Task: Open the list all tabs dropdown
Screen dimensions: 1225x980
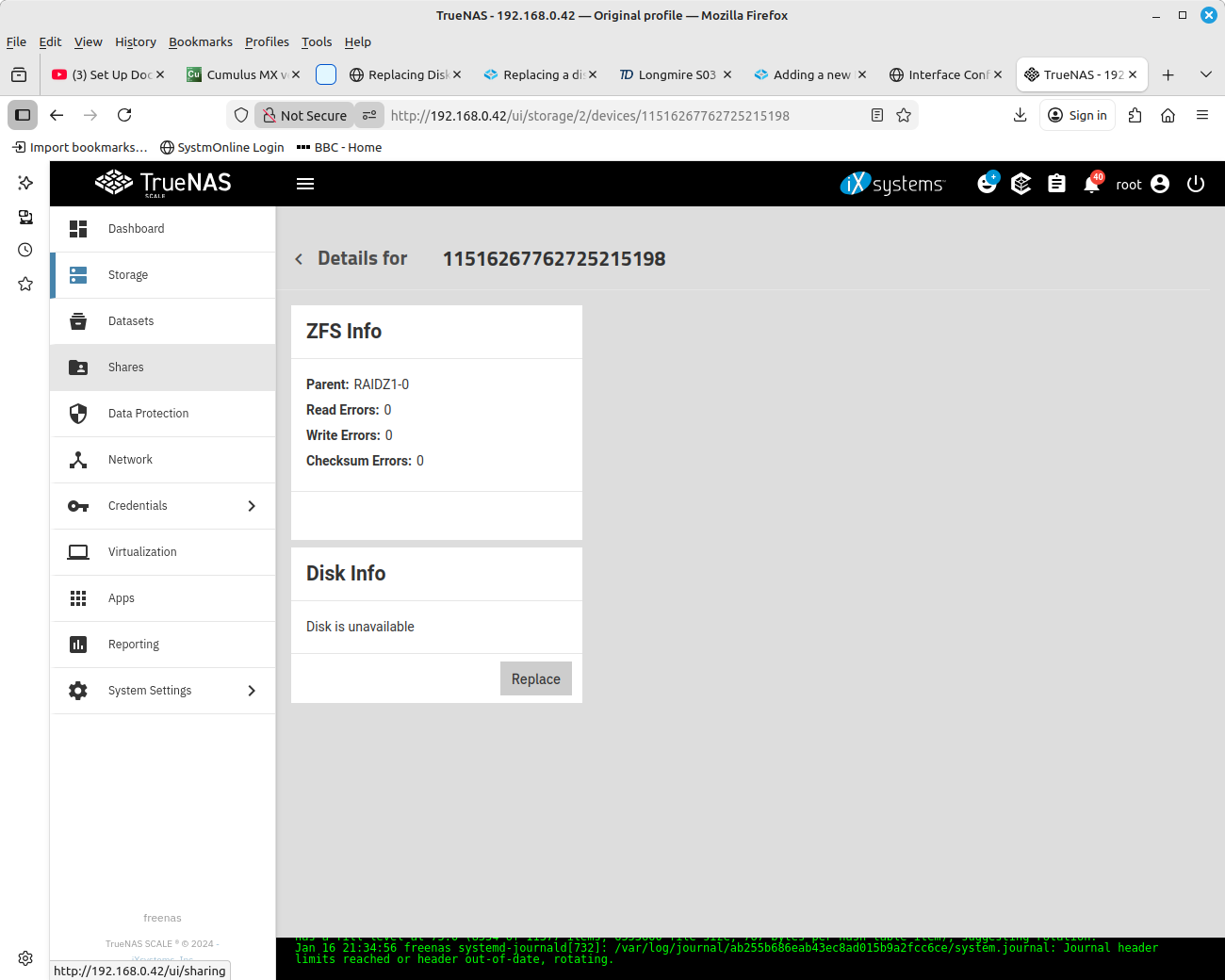Action: [1205, 74]
